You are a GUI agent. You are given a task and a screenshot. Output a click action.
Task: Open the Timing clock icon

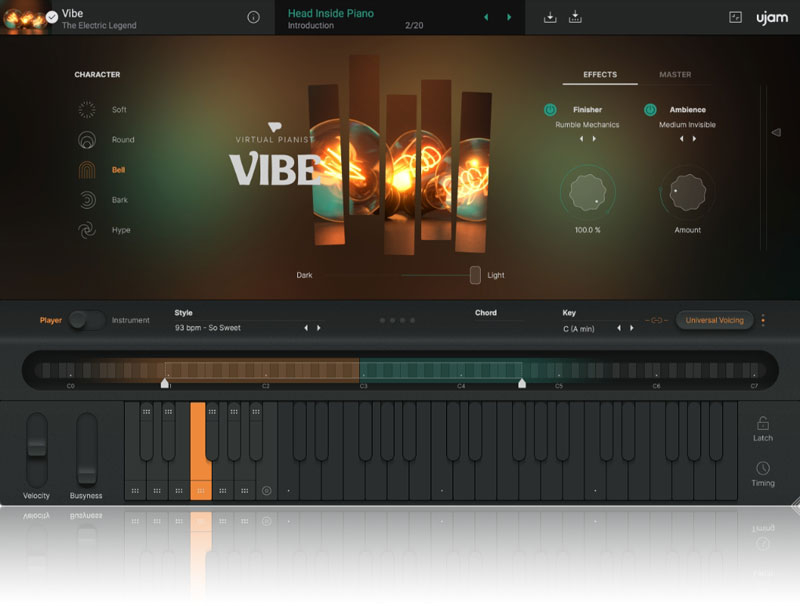763,468
